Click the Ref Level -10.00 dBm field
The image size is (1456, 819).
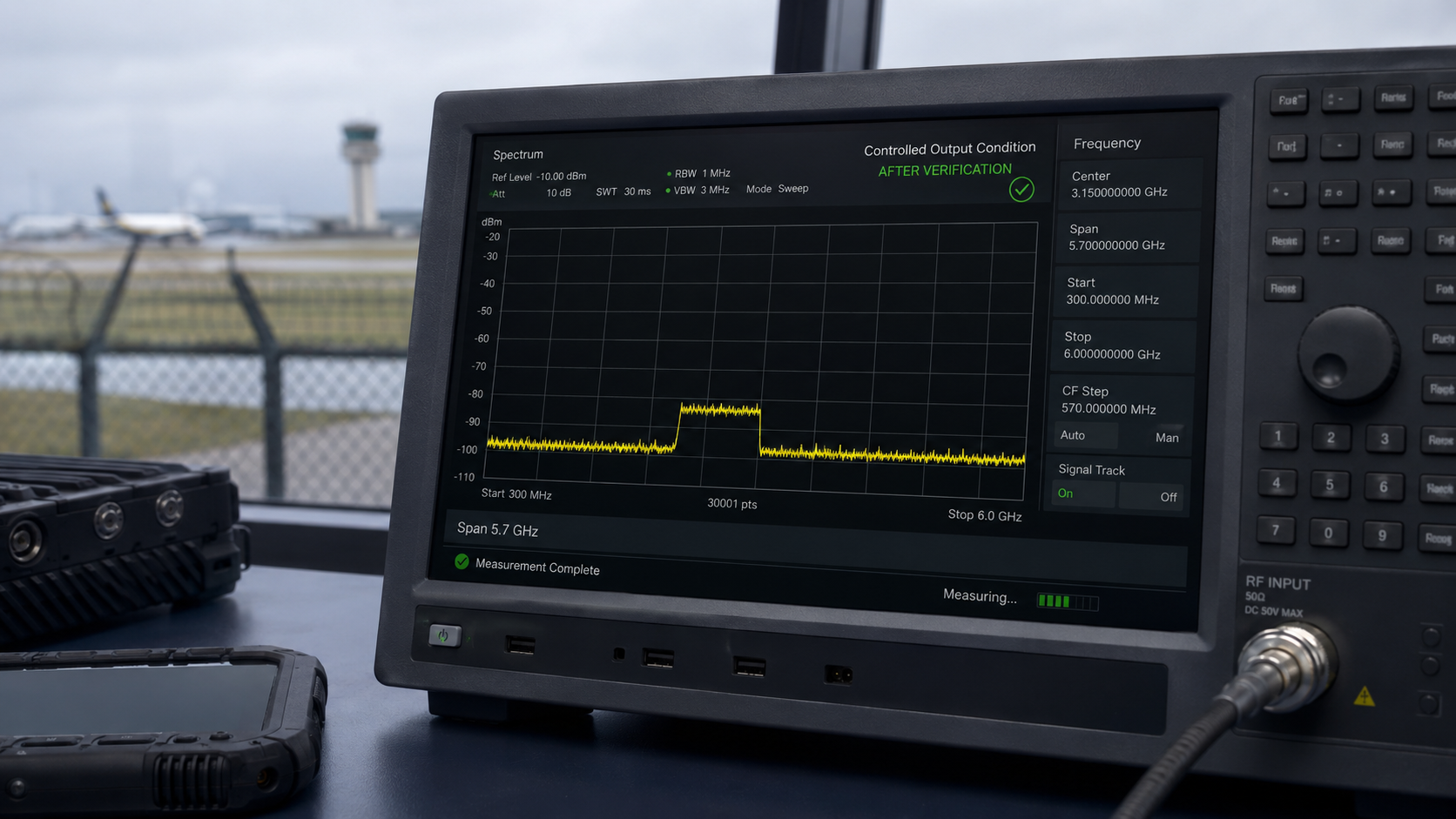coord(539,177)
